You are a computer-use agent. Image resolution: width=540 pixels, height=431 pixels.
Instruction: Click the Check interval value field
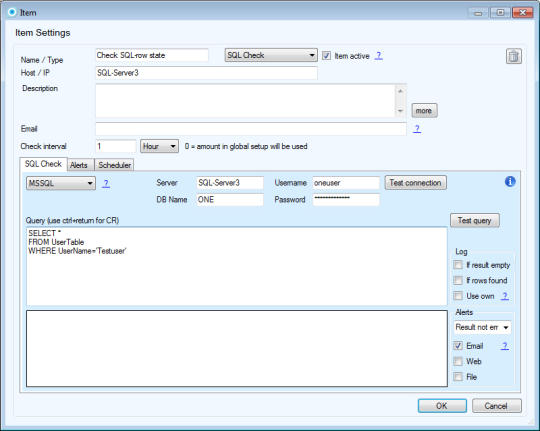tap(116, 146)
